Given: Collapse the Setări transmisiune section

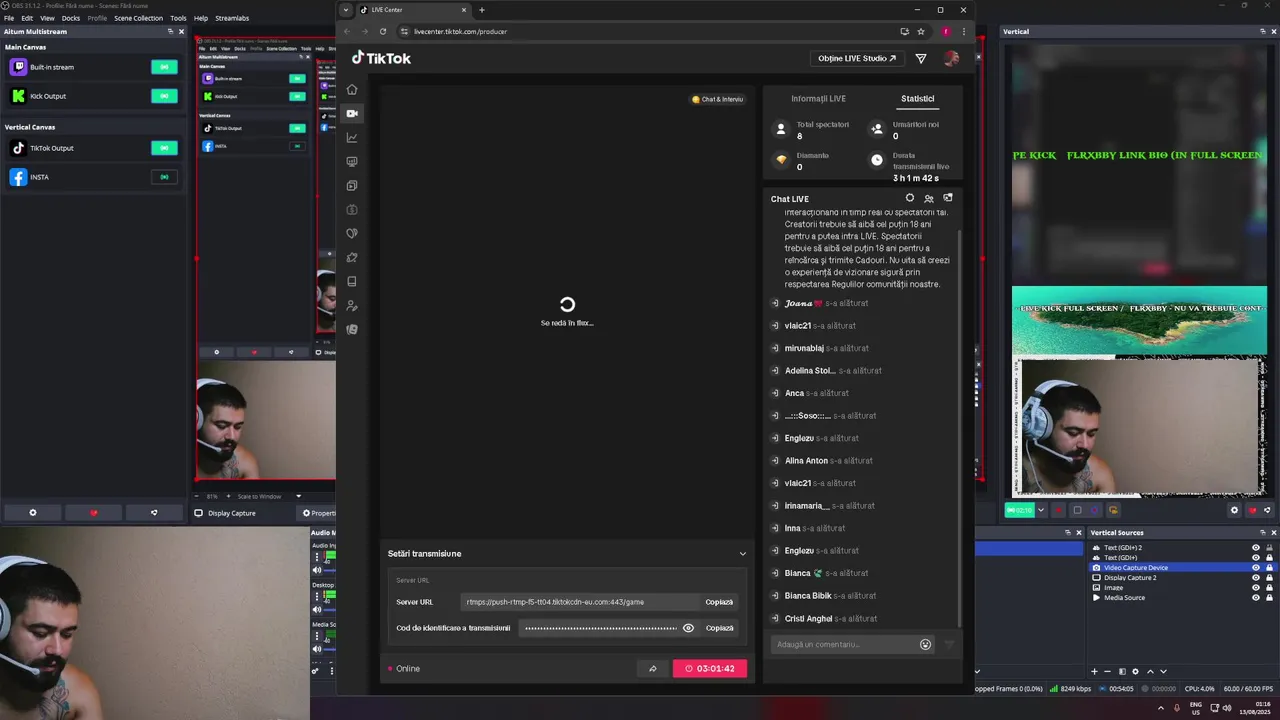Looking at the screenshot, I should [742, 554].
